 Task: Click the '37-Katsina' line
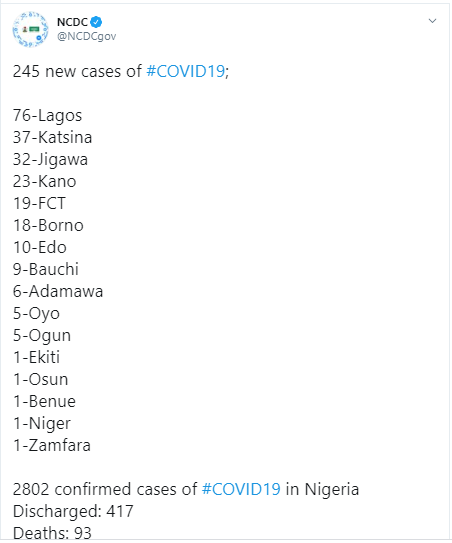[x=53, y=138]
